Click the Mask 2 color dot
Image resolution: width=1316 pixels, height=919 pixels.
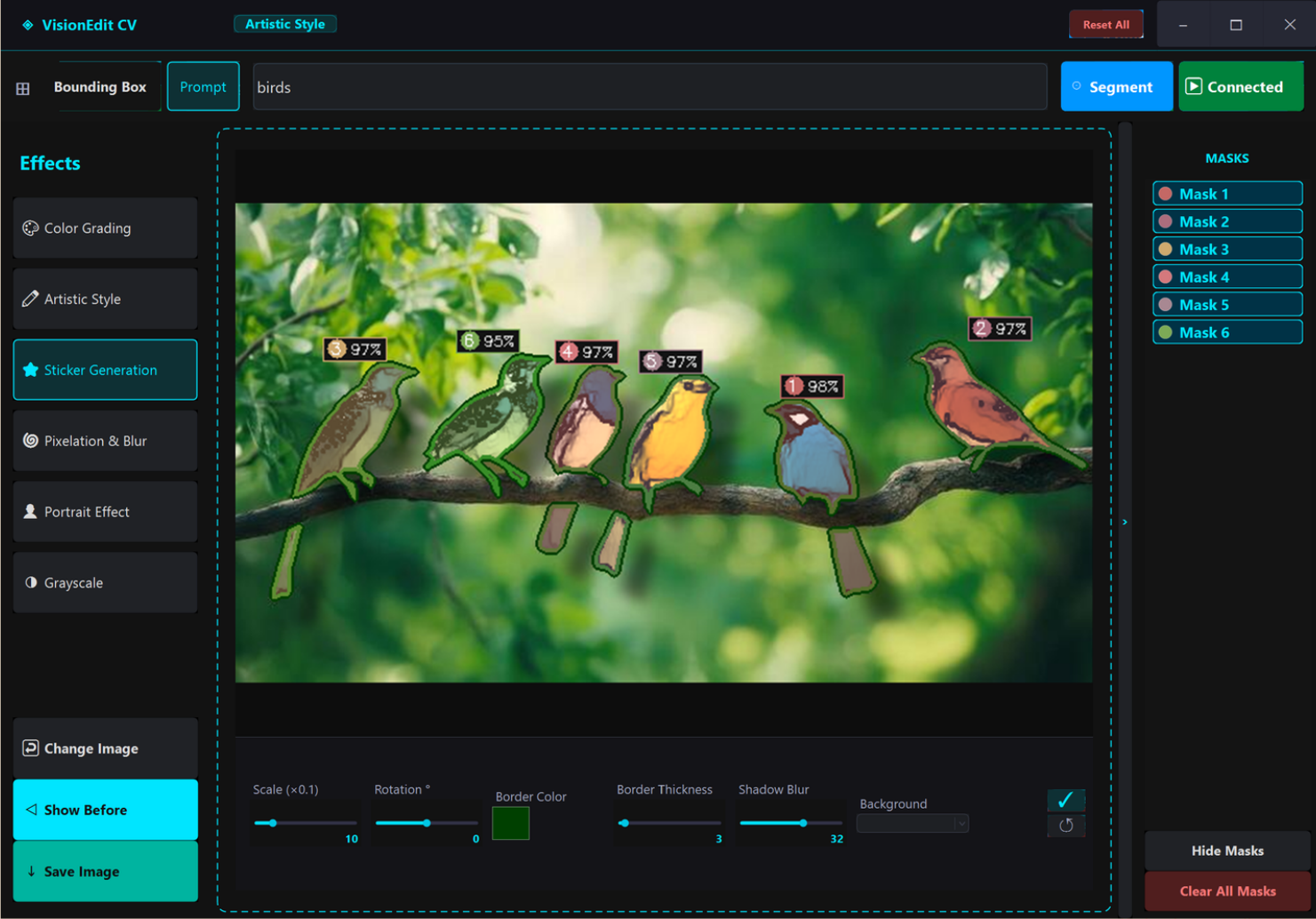(x=1165, y=221)
